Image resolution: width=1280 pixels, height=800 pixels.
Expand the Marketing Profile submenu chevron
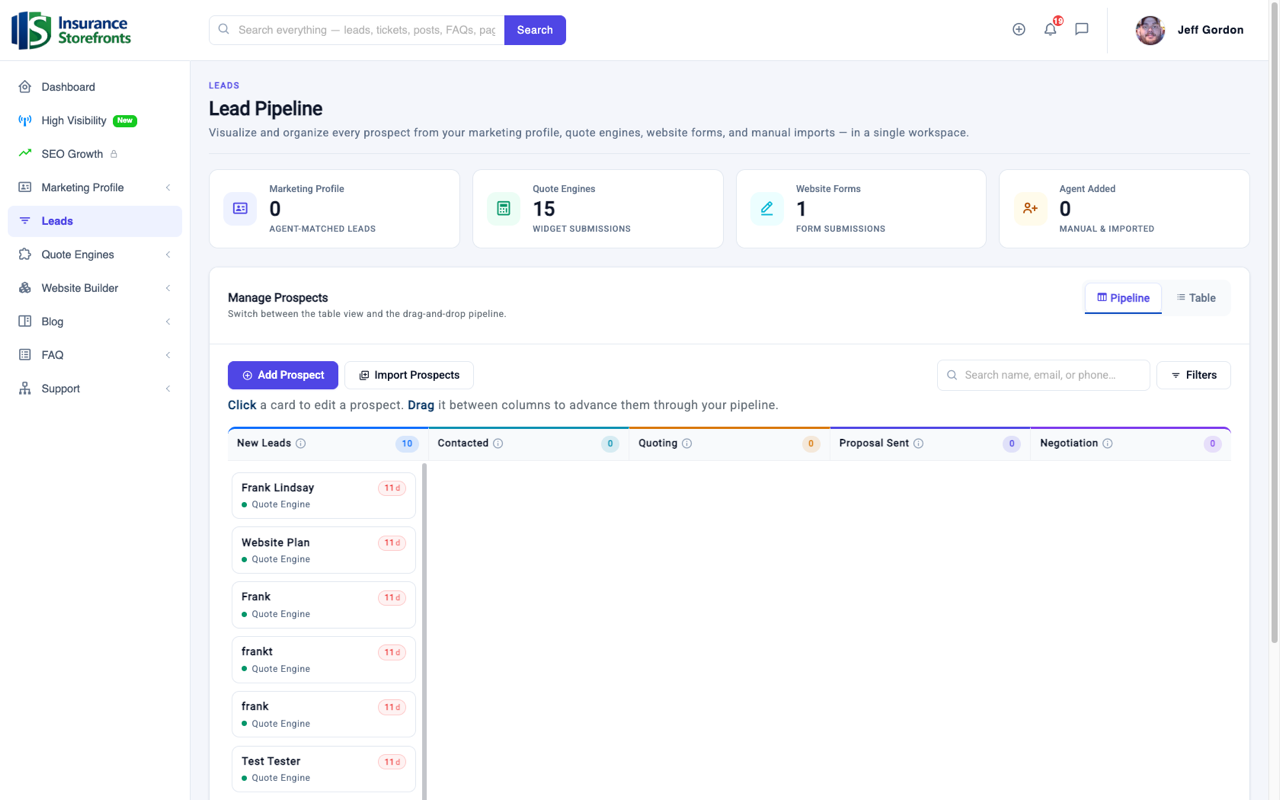click(x=168, y=188)
